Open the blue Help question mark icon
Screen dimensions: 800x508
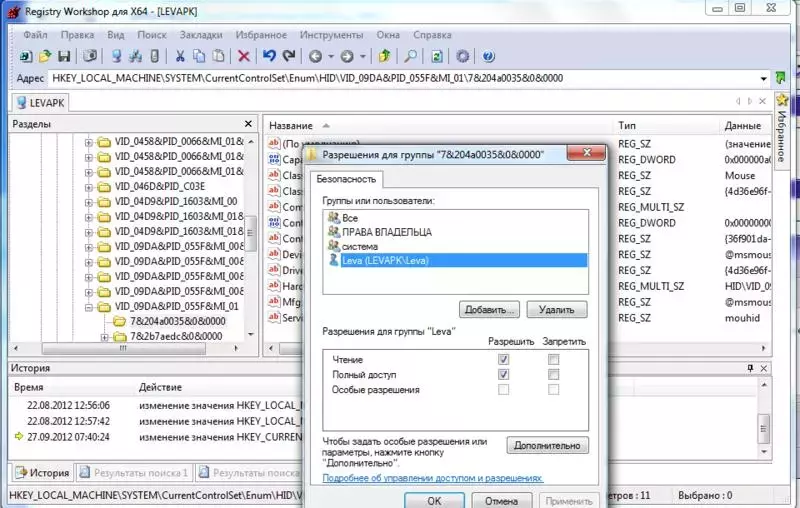pyautogui.click(x=488, y=56)
